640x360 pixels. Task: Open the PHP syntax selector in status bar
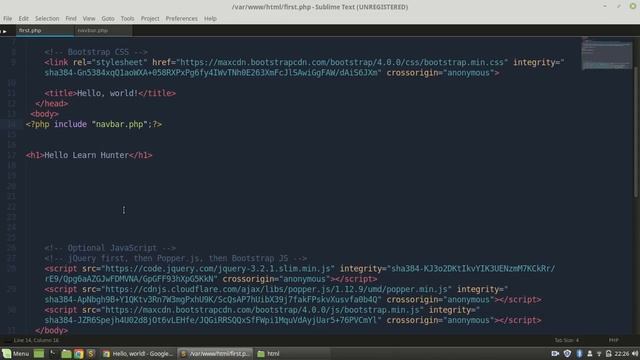(613, 340)
